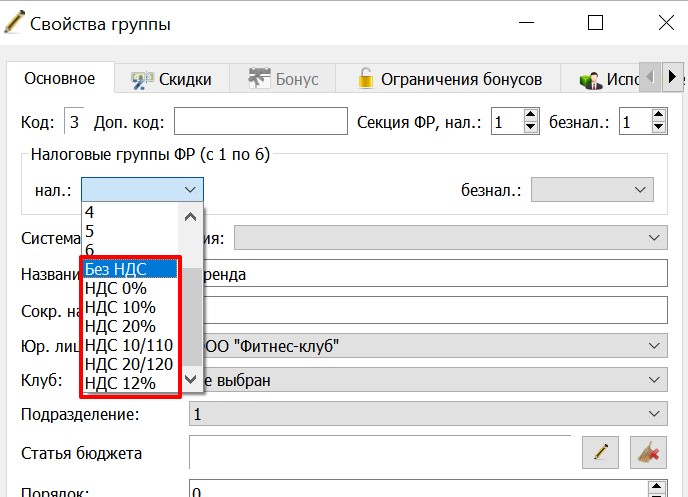Open the Система налогообложения dropdown

click(x=451, y=237)
